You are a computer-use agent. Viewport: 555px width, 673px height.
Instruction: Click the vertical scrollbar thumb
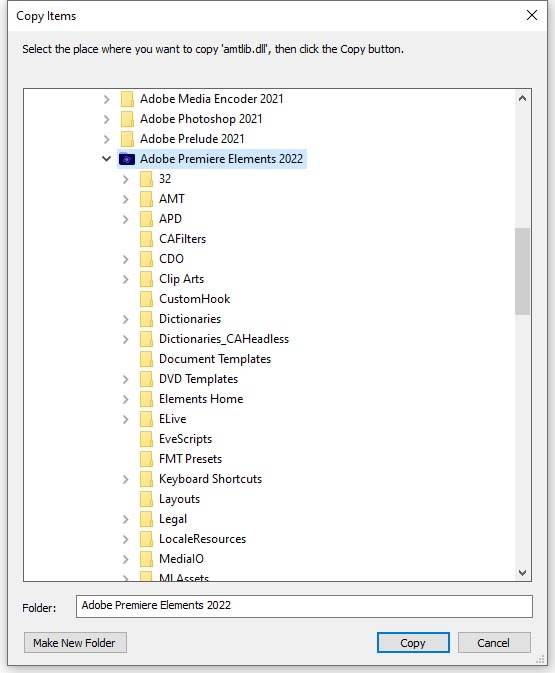[x=522, y=271]
